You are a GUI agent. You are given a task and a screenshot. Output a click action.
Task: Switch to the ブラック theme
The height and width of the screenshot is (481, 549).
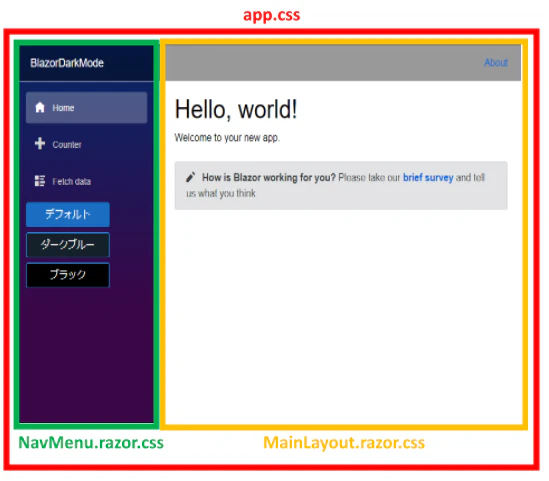[x=68, y=275]
